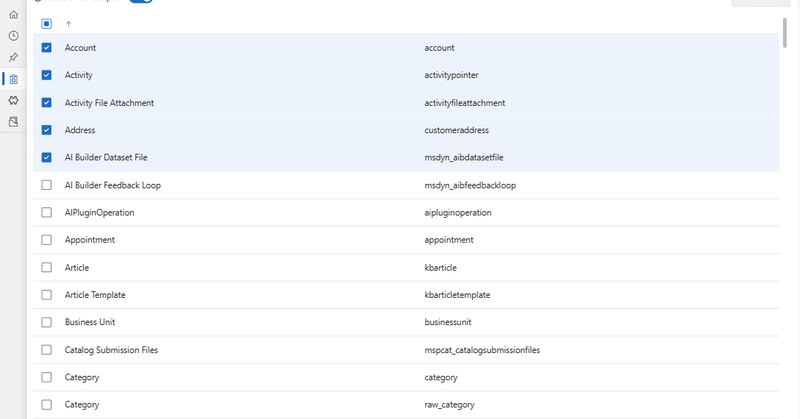800x419 pixels.
Task: Click the Catalog Submission Files name
Action: [111, 350]
